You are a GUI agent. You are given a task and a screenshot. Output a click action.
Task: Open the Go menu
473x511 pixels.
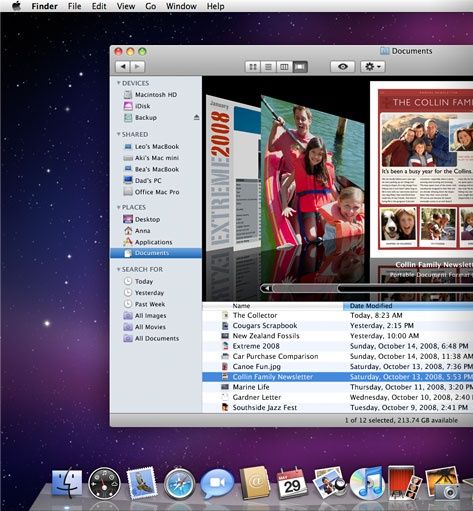pyautogui.click(x=151, y=6)
